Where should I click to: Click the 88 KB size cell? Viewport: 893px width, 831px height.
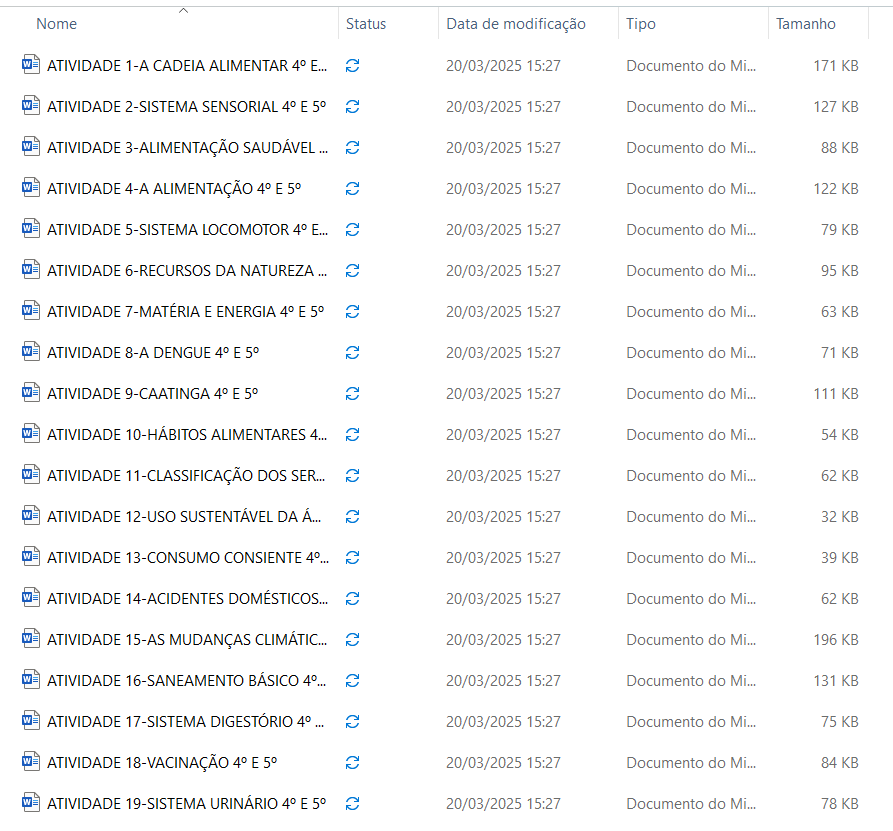(839, 148)
